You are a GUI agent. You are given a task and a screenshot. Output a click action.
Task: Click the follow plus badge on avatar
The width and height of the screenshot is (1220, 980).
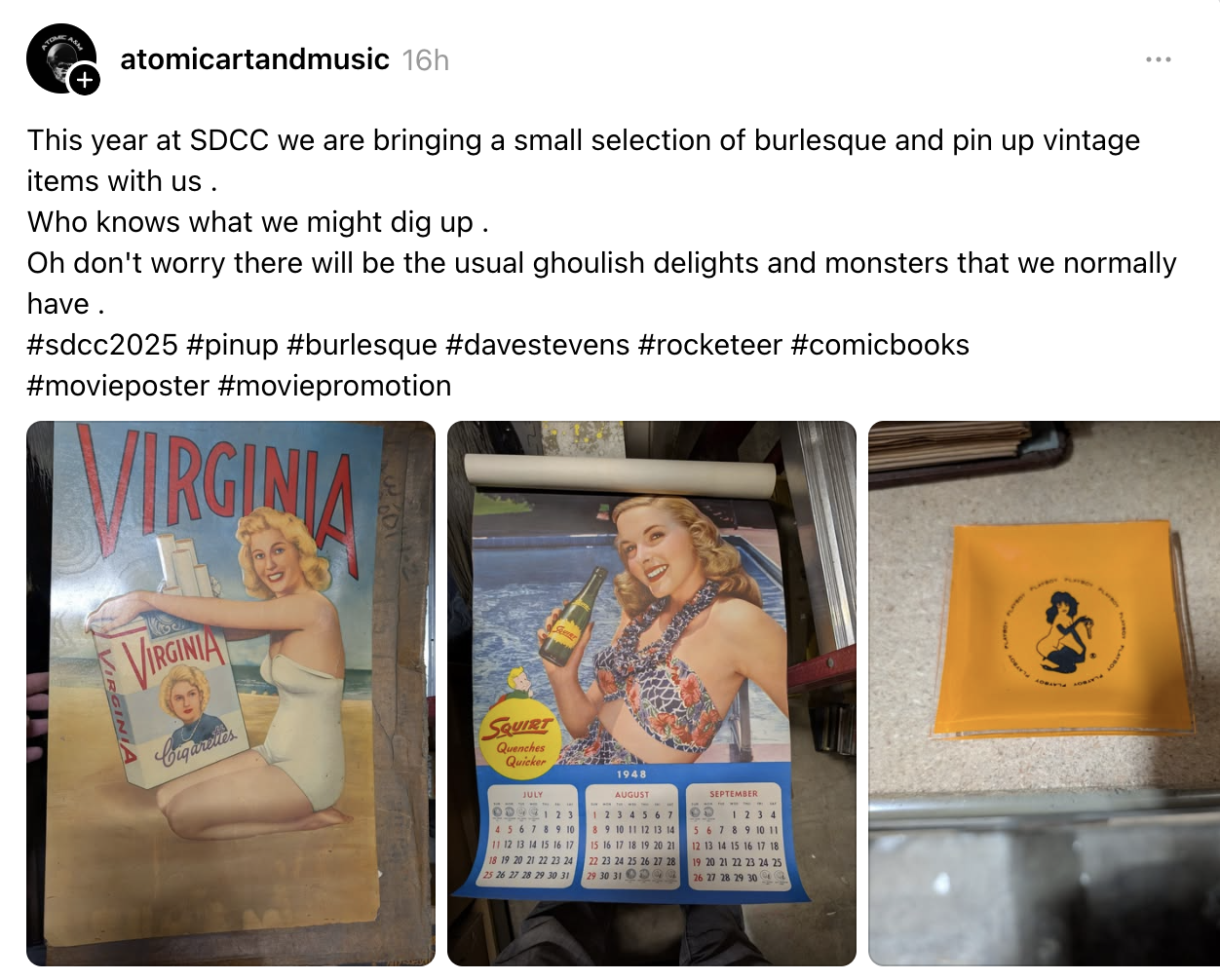tap(85, 80)
